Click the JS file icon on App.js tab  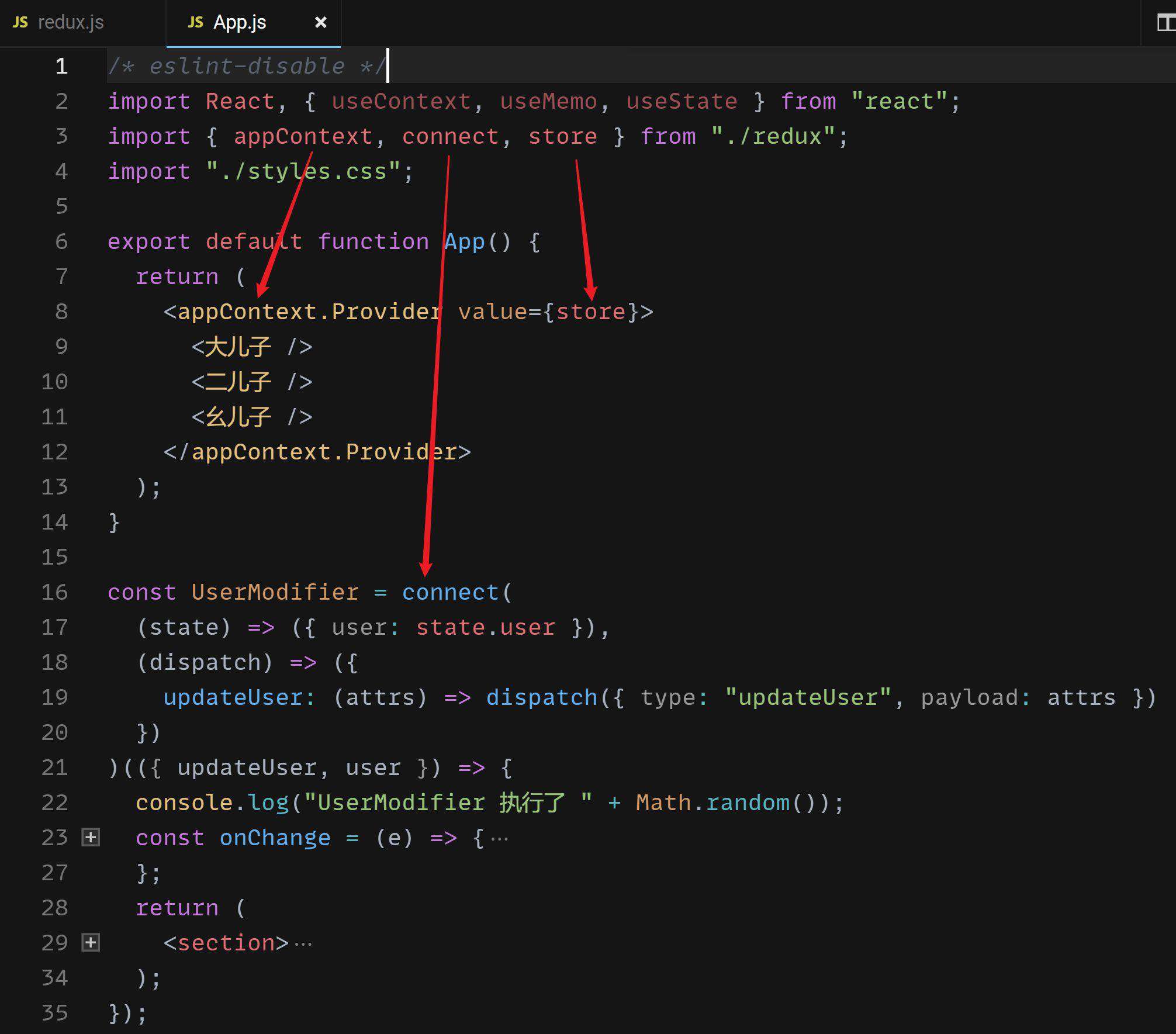click(x=196, y=22)
